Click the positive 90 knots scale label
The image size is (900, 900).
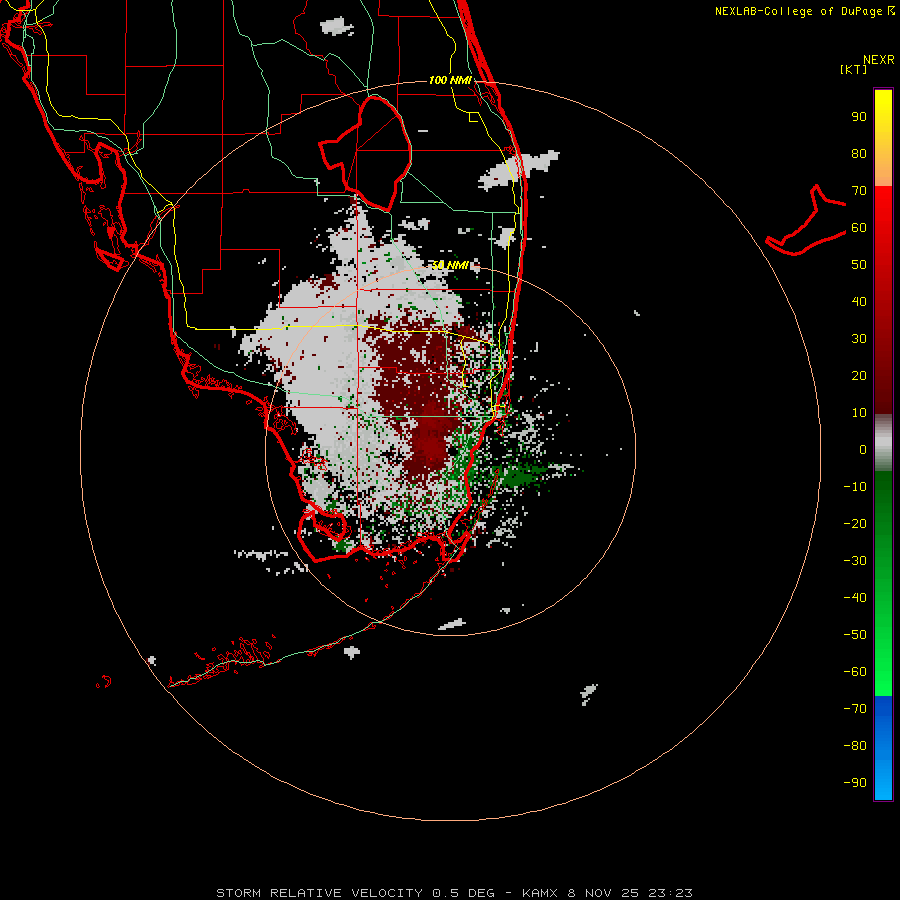tap(859, 117)
